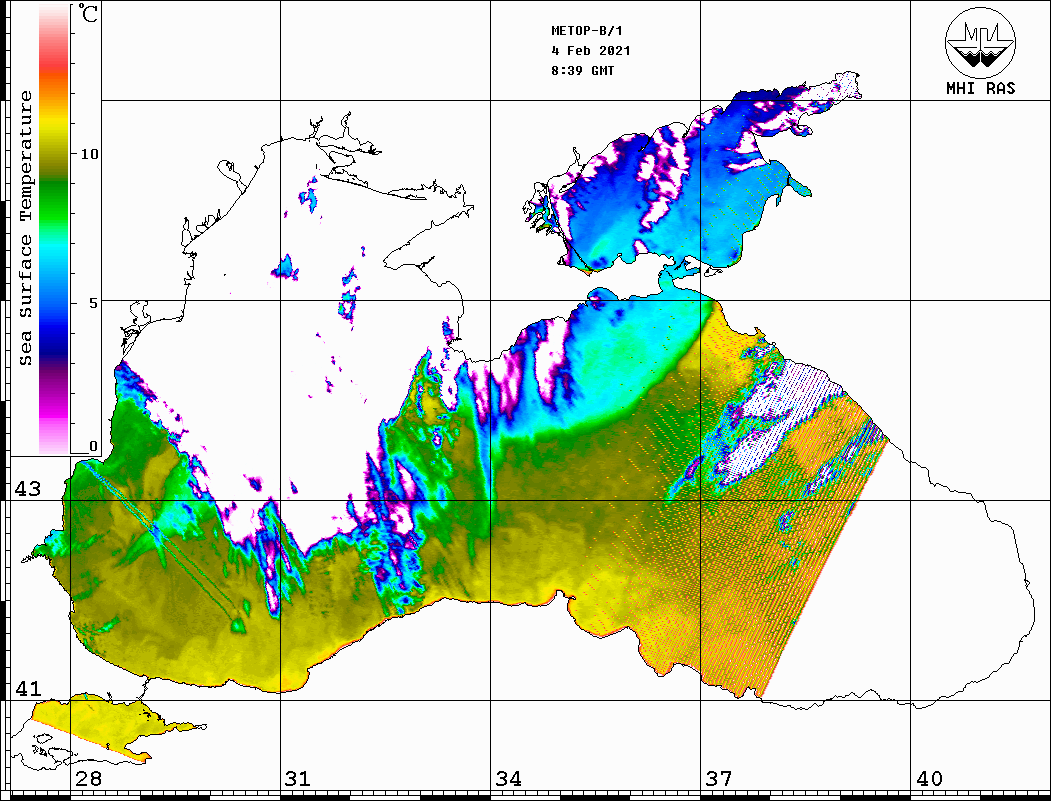1051x801 pixels.
Task: Click the longitude label "40"
Action: pyautogui.click(x=929, y=779)
